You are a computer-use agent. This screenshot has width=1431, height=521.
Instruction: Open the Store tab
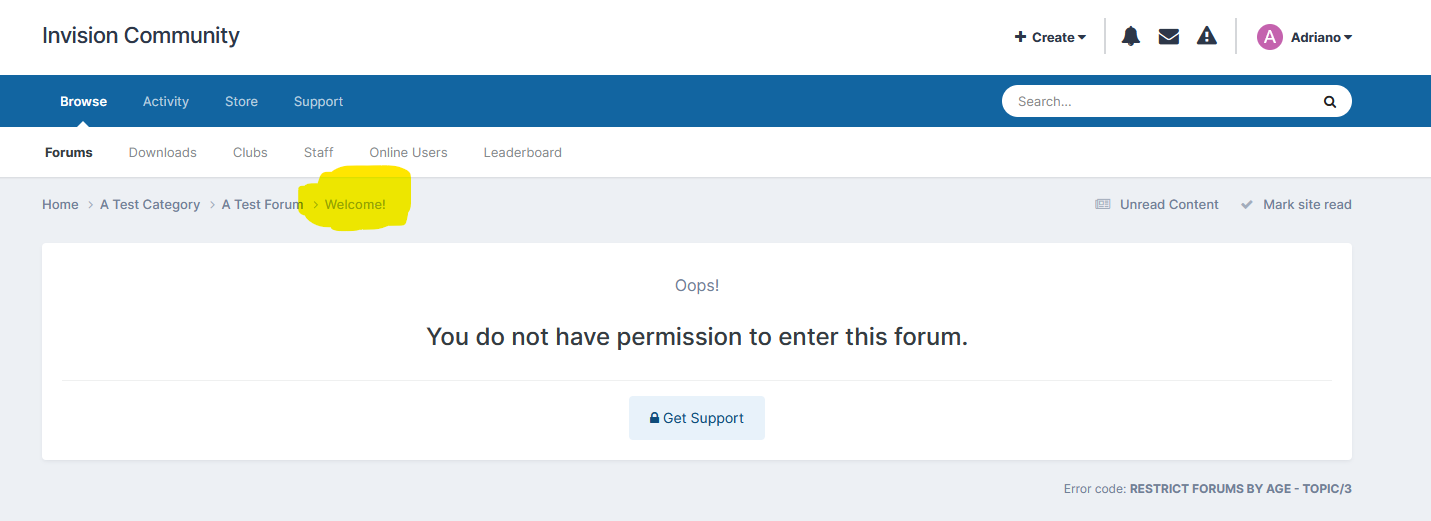(241, 101)
